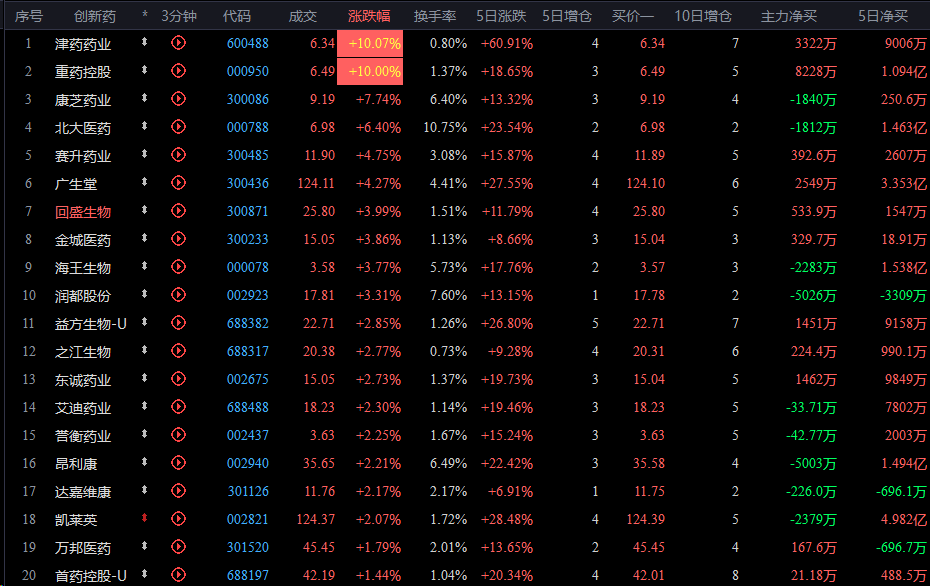This screenshot has height=586, width=930.
Task: Click the play icon in 康芝药业 row
Action: click(x=178, y=99)
